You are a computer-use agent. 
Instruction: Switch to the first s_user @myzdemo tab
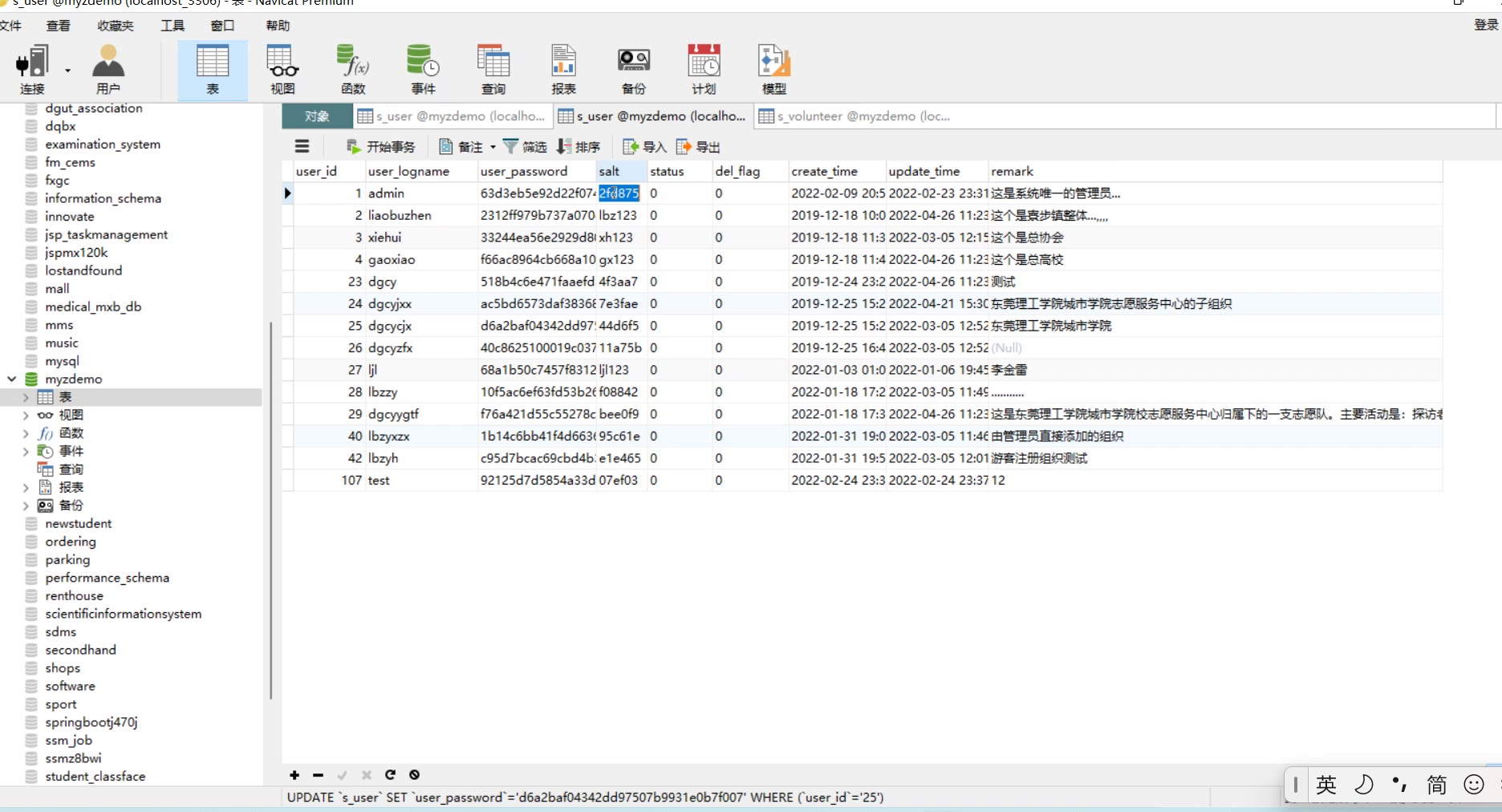tap(452, 116)
